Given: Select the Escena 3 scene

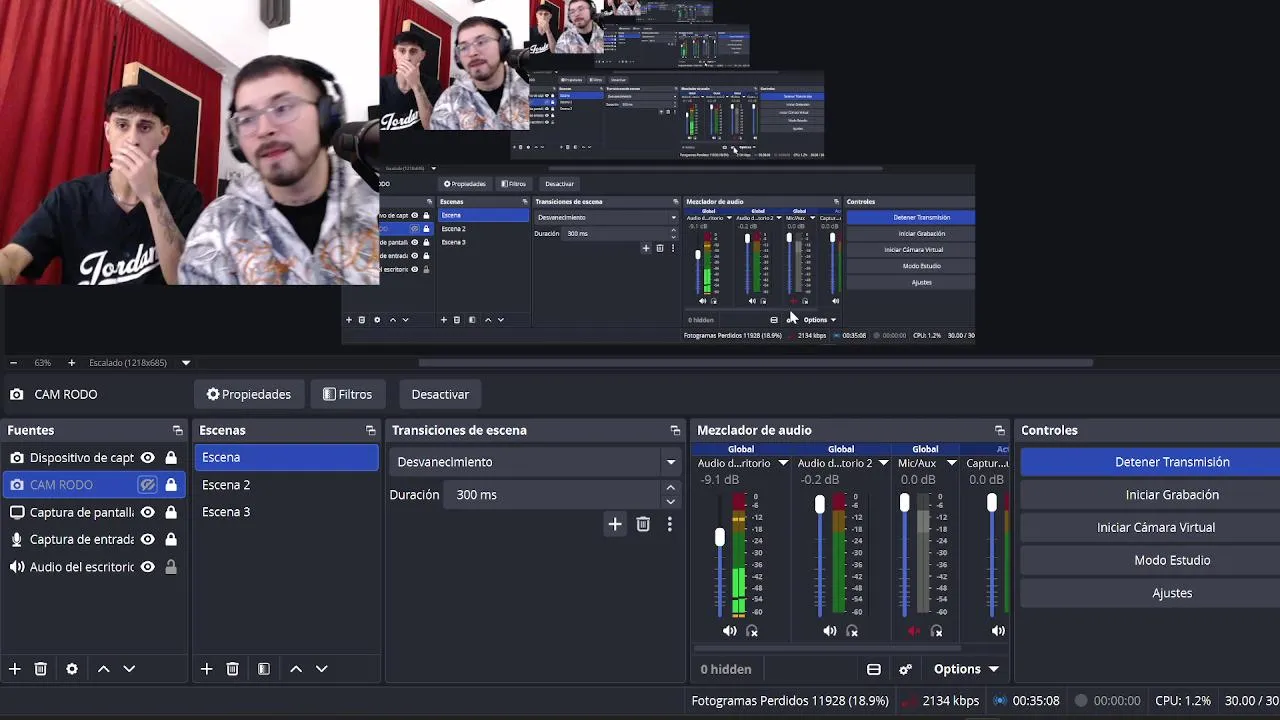Looking at the screenshot, I should (x=286, y=512).
